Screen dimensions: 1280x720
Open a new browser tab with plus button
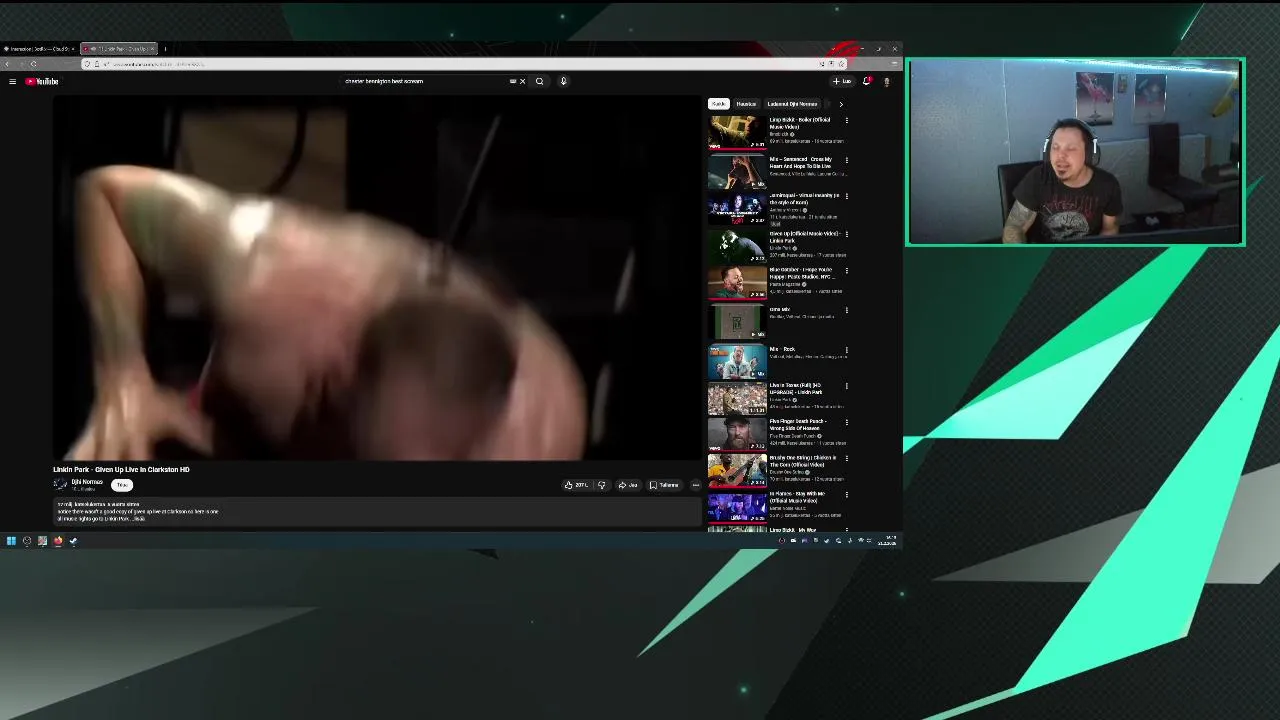165,48
